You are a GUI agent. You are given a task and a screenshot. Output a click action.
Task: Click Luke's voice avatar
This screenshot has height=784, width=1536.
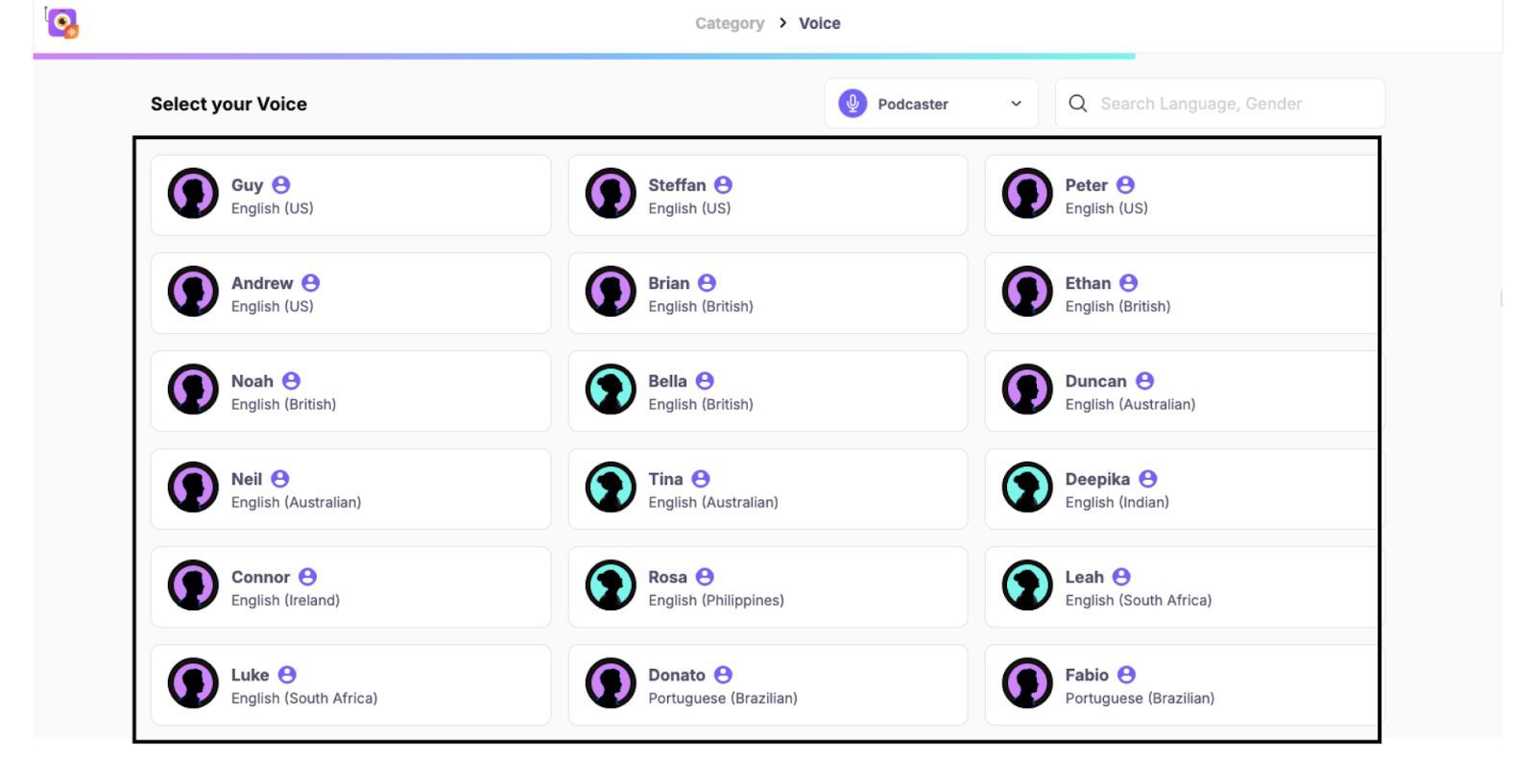(193, 683)
